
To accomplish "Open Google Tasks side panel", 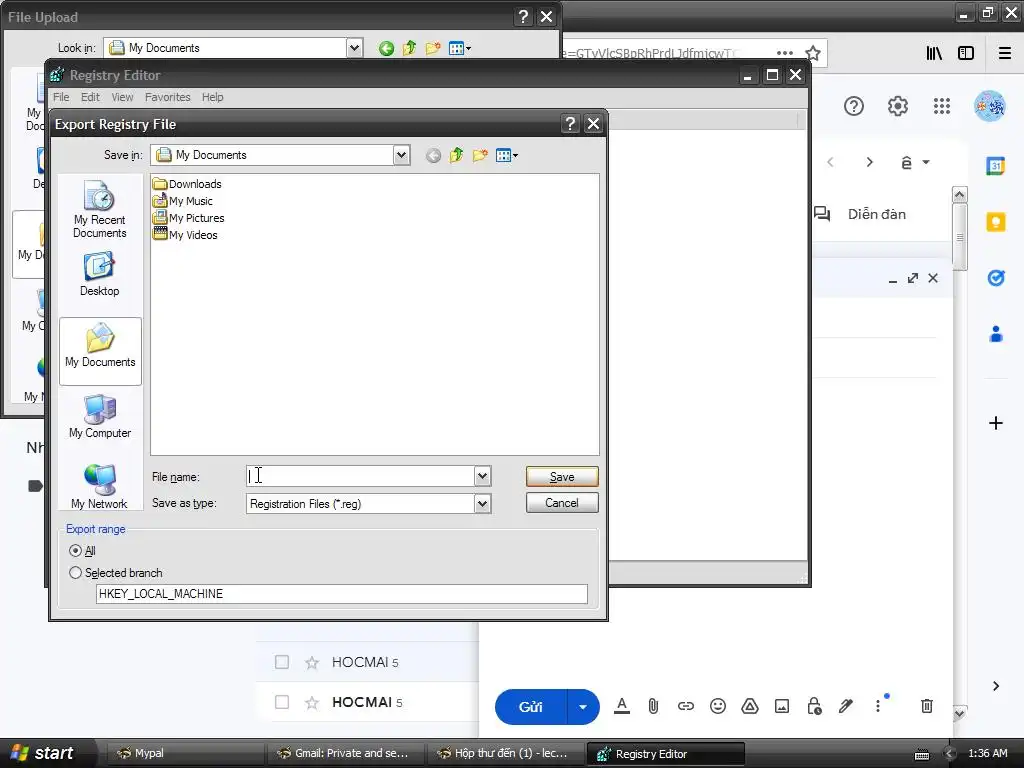I will click(995, 278).
